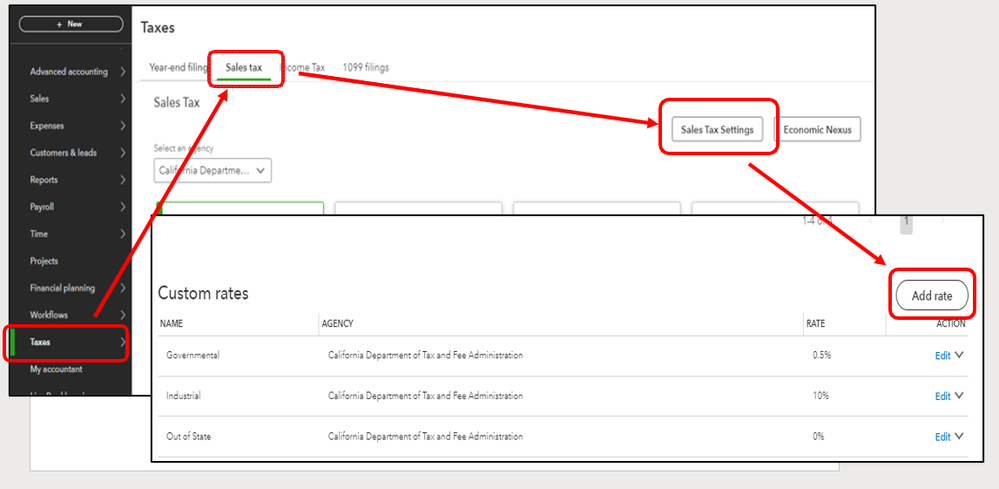
Task: Open Reports in the sidebar
Action: (43, 180)
